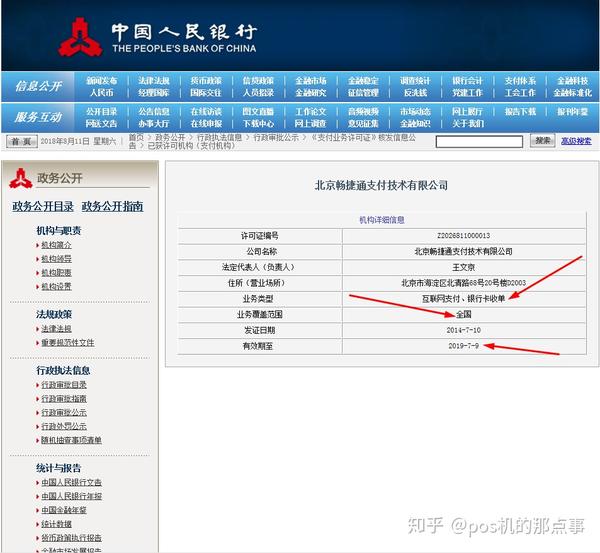Click into the site search text box

coord(479,142)
